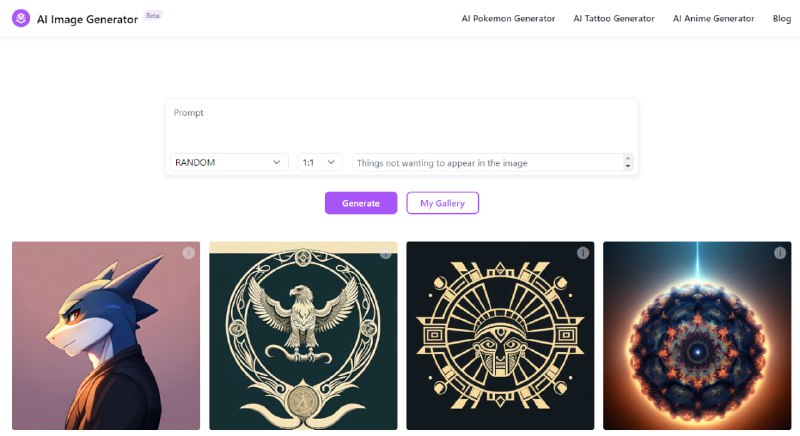
Task: Click the negative prompt field's up/down arrows
Action: (627, 162)
